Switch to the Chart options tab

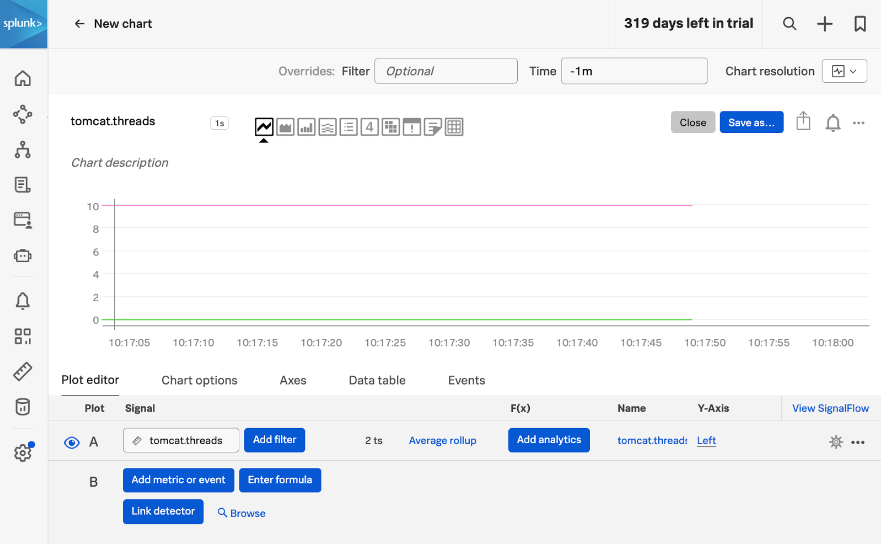click(x=199, y=380)
